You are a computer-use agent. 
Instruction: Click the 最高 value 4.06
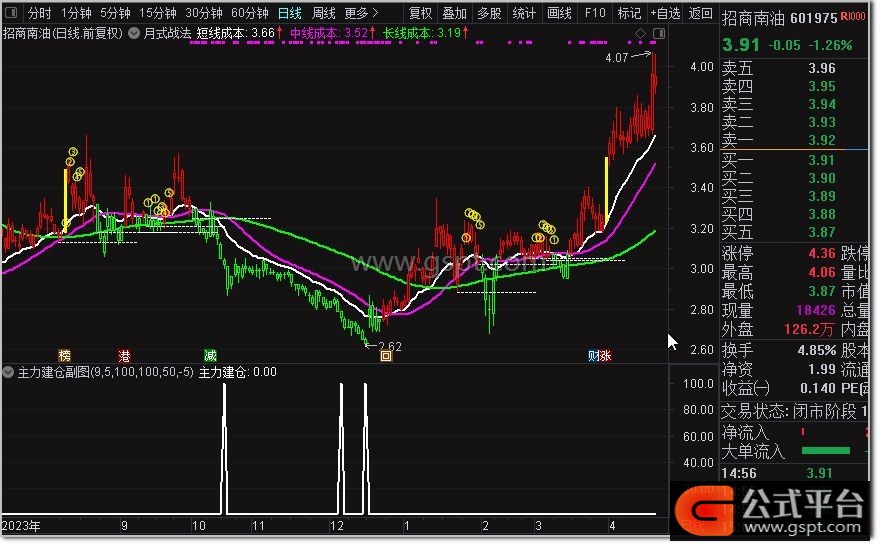click(x=822, y=273)
